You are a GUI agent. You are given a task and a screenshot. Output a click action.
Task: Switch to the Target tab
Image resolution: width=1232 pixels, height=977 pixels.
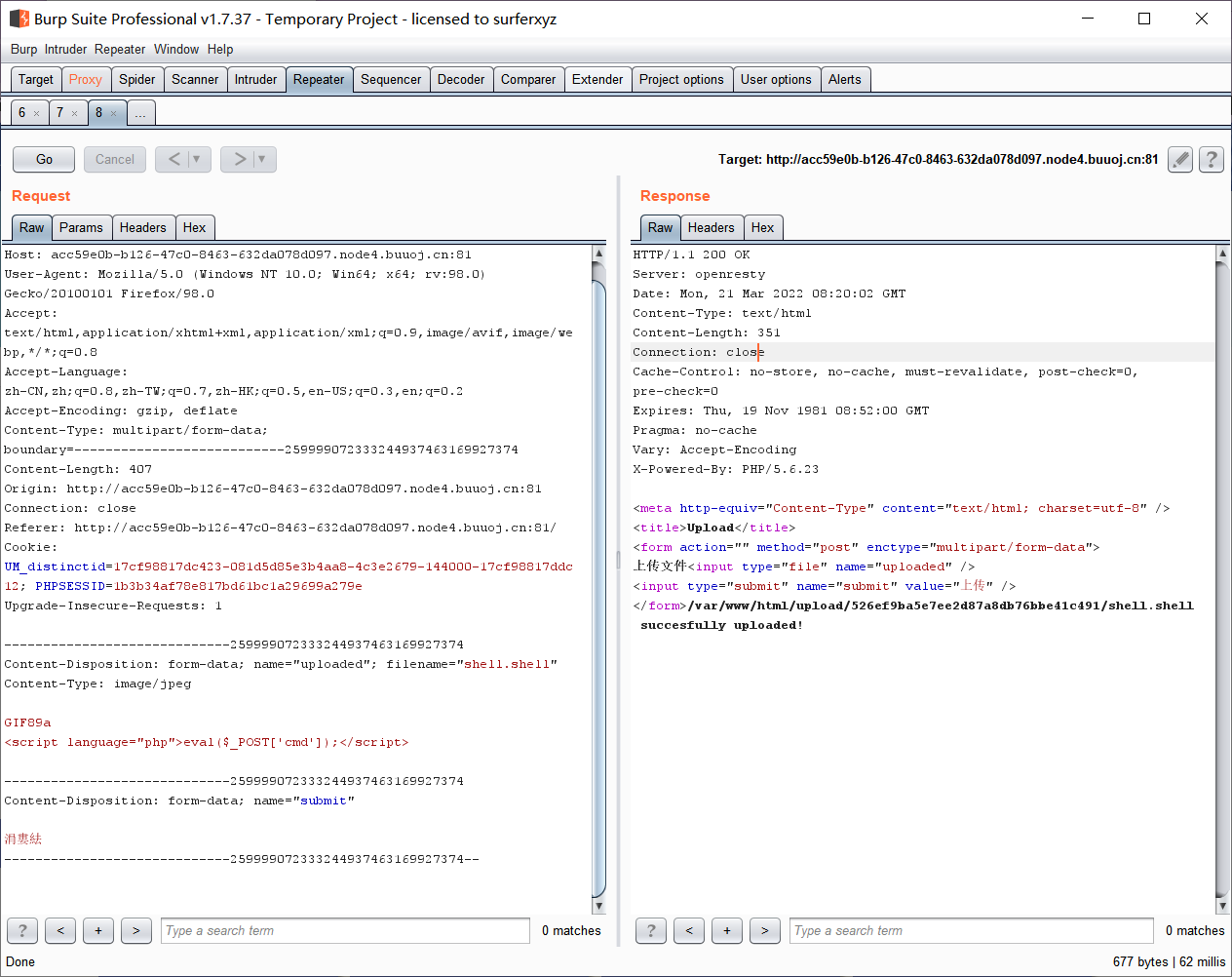point(36,80)
